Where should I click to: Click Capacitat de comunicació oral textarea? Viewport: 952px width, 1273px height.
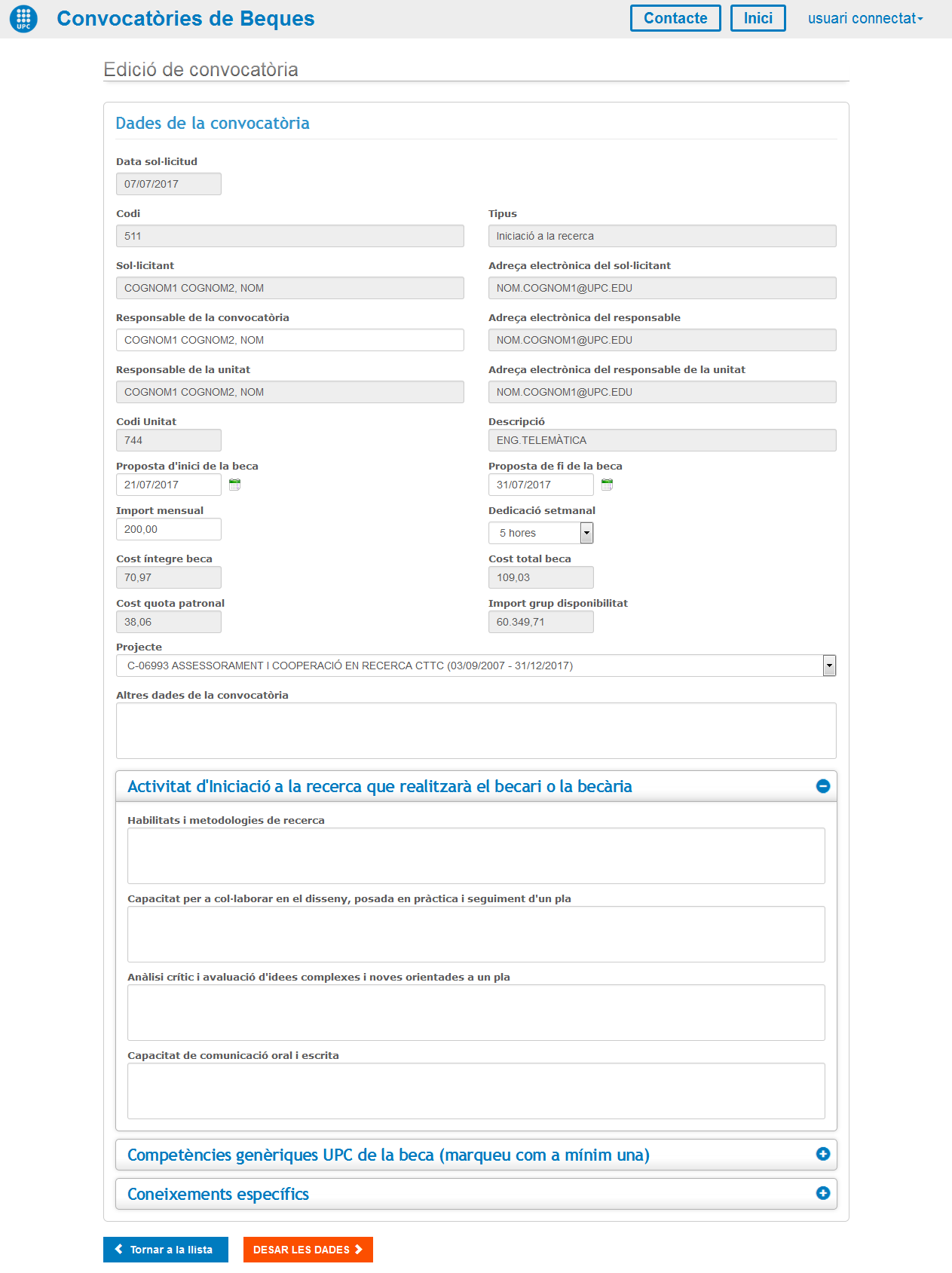click(x=476, y=1091)
